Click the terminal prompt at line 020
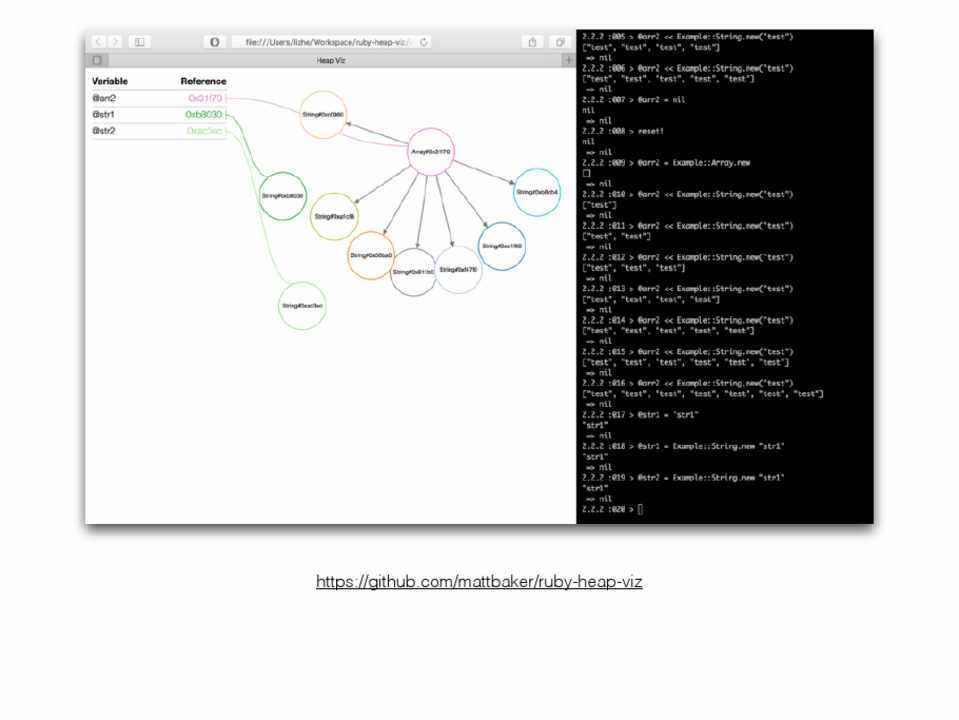The image size is (959, 720). [640, 509]
